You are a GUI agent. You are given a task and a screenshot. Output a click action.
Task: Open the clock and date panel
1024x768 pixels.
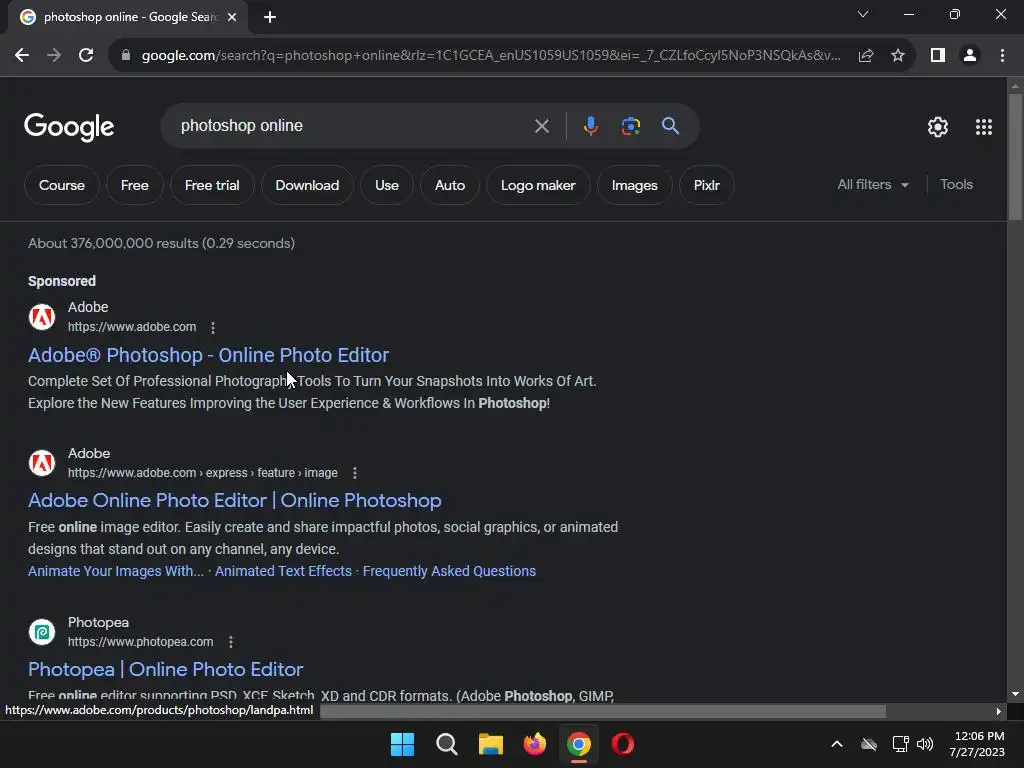tap(978, 744)
